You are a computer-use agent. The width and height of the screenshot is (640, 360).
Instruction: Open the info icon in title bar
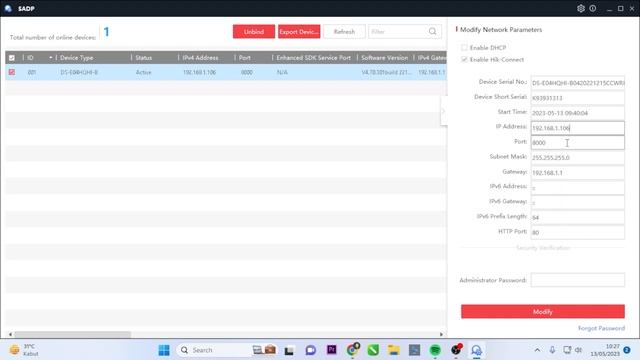[x=593, y=8]
